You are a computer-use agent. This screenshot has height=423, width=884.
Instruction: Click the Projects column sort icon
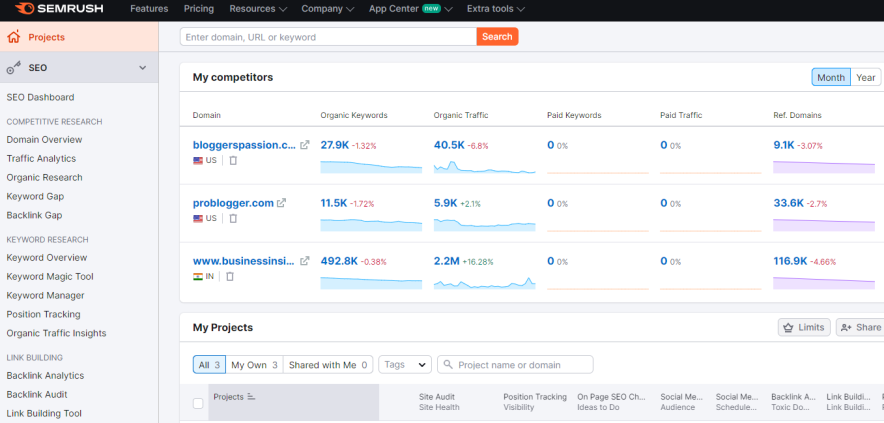(251, 397)
